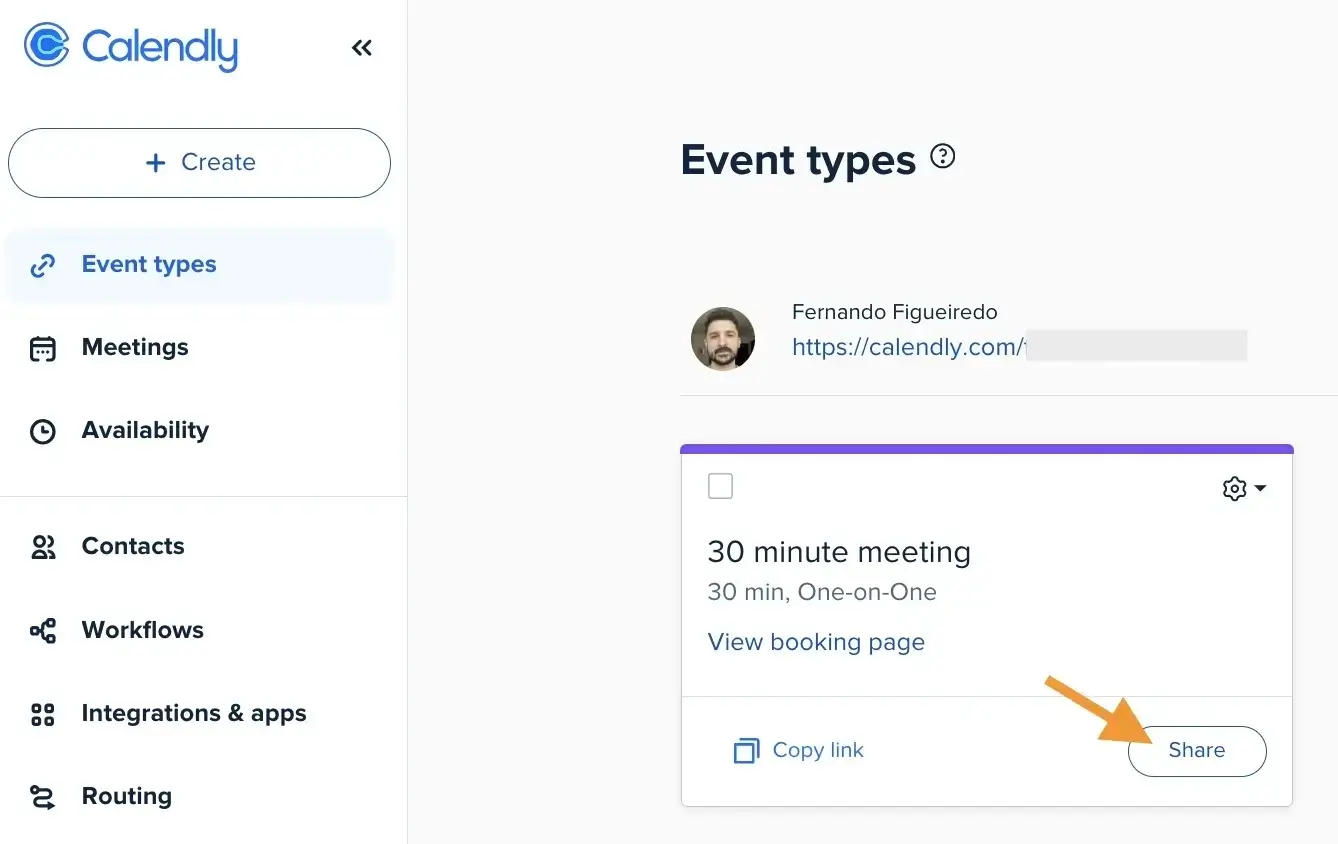The height and width of the screenshot is (844, 1338).
Task: Click the '30 min, One-on-One' text
Action: (822, 592)
